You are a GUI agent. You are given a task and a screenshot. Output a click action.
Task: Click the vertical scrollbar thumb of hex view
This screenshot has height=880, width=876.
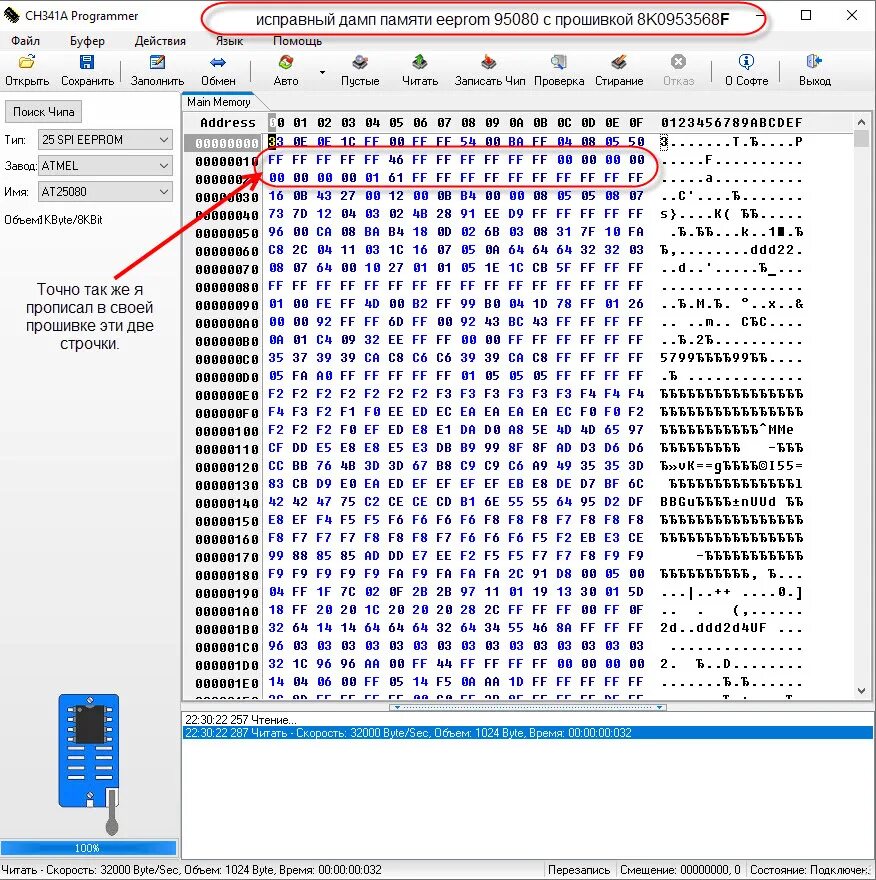click(x=861, y=138)
